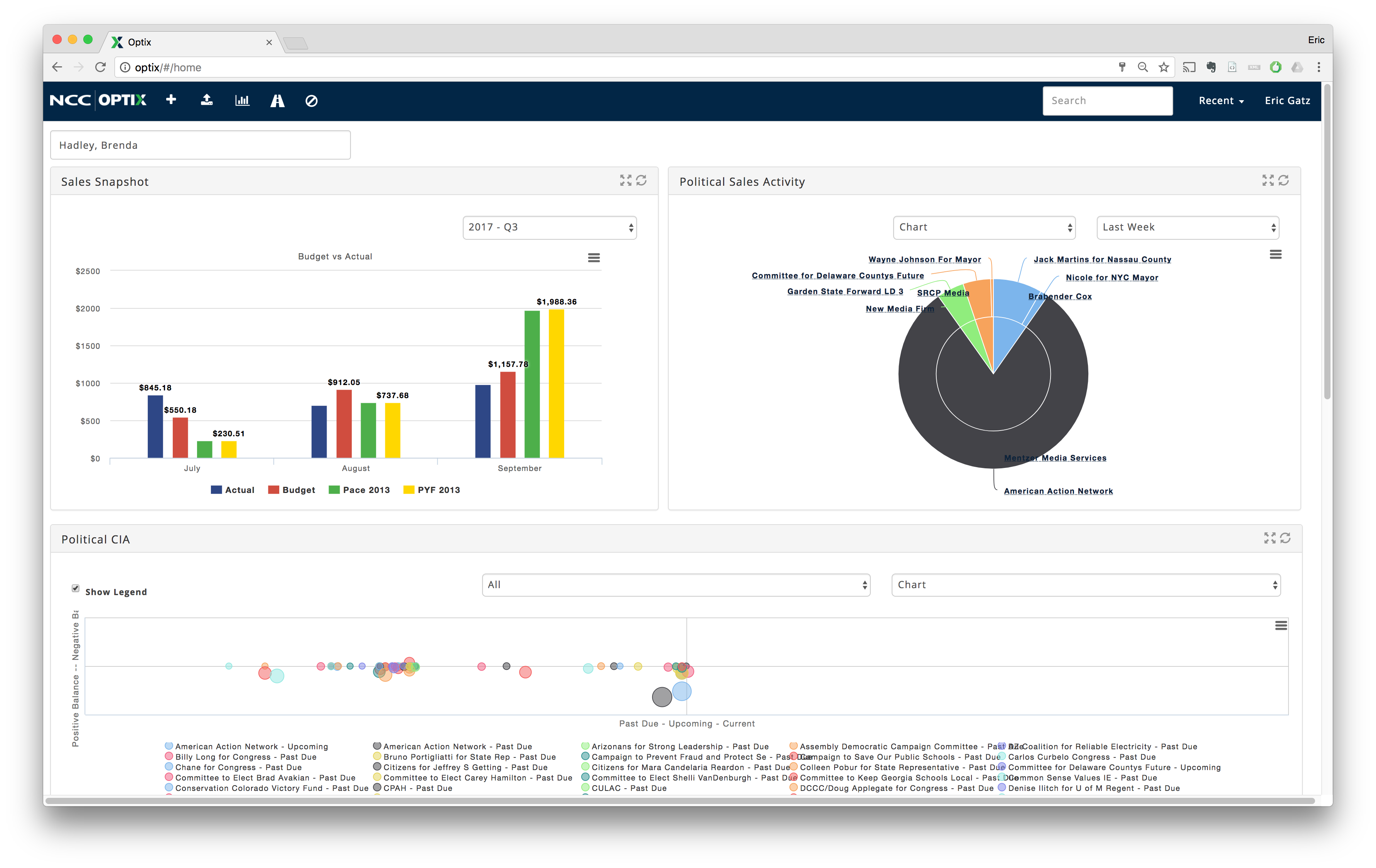Open the Recent menu
The width and height of the screenshot is (1376, 868).
pos(1221,101)
